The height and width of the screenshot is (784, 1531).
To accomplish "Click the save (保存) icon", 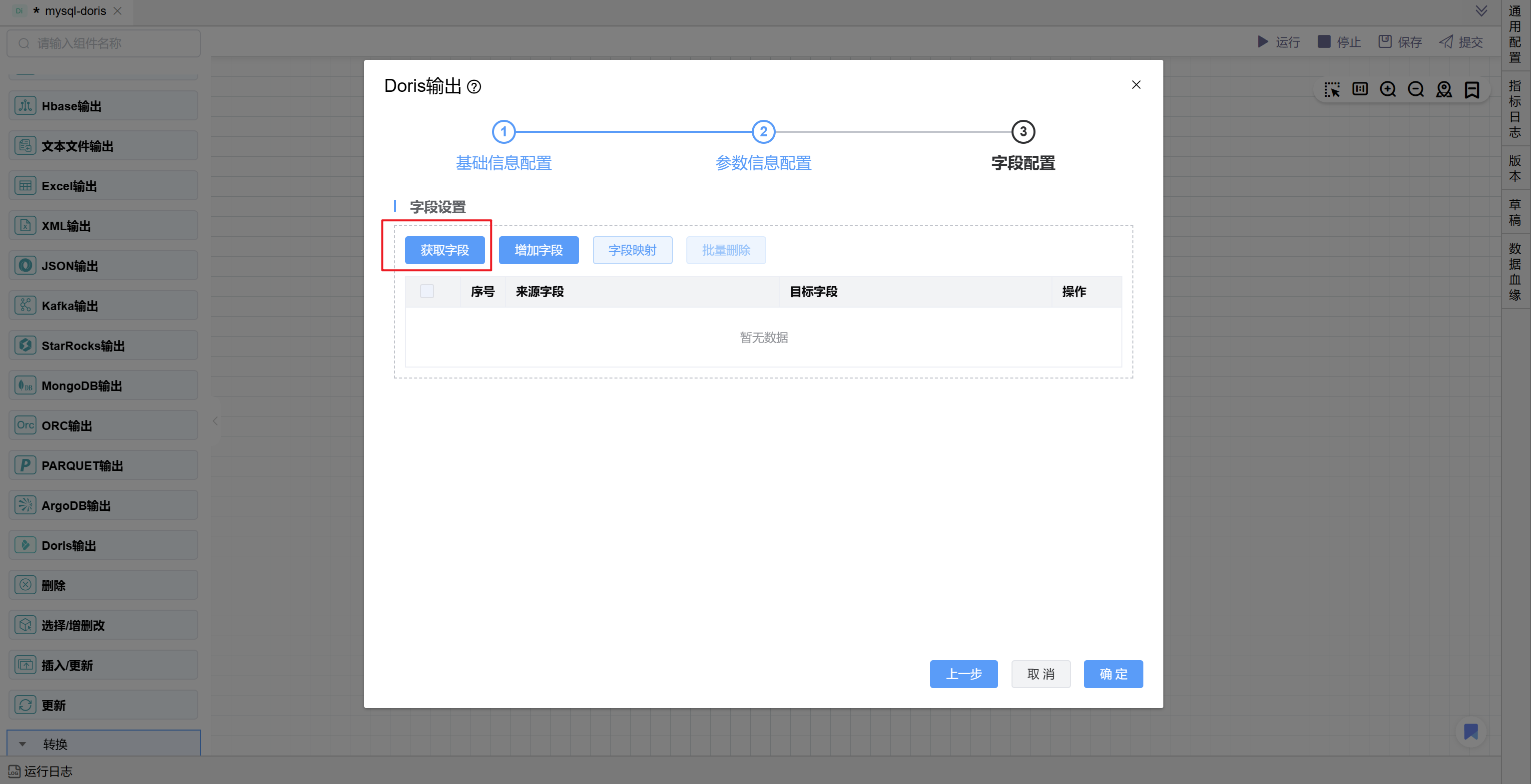I will coord(1385,41).
